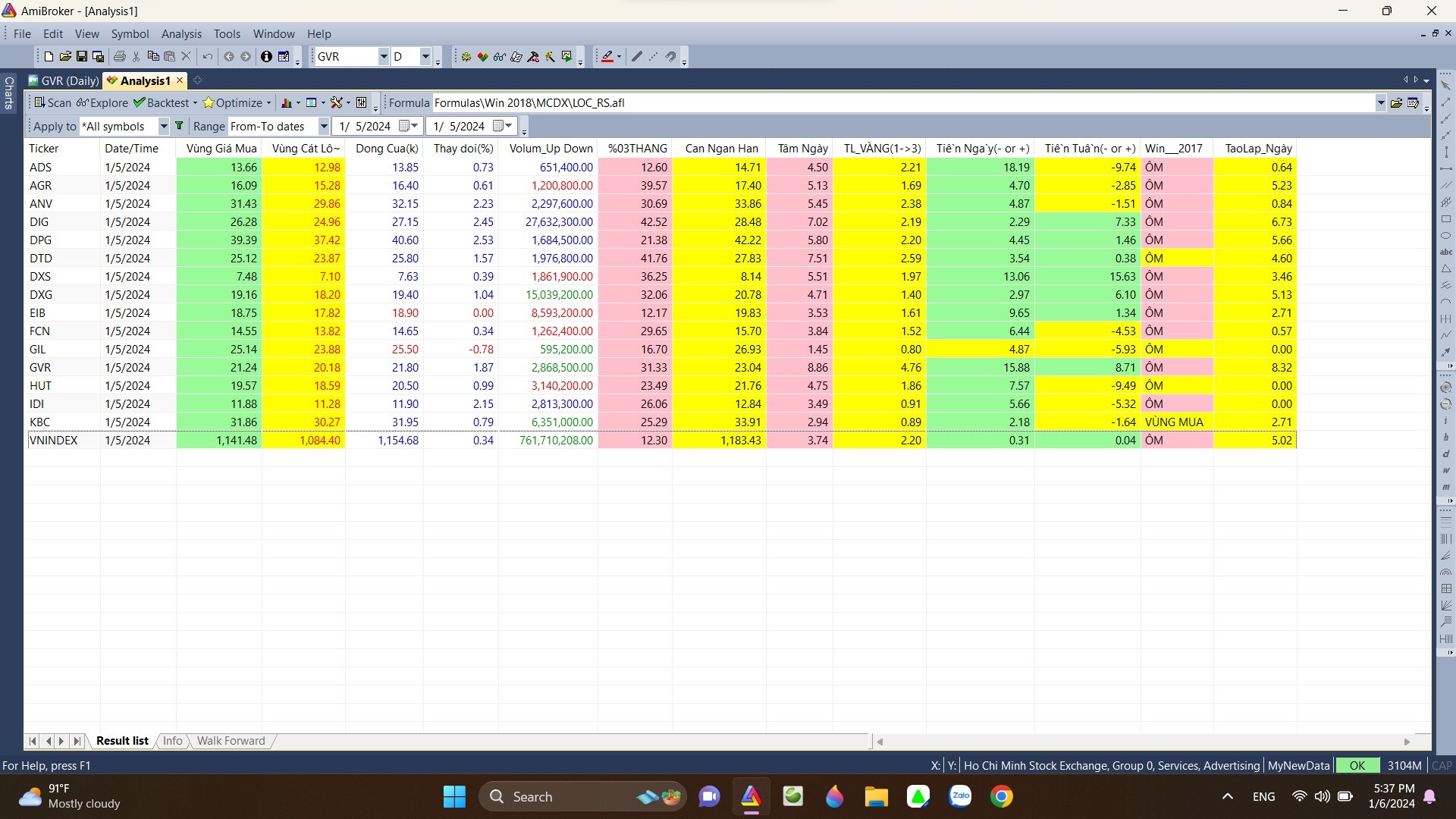The image size is (1456, 819).
Task: Open the Apply to All symbols dropdown
Action: click(163, 127)
